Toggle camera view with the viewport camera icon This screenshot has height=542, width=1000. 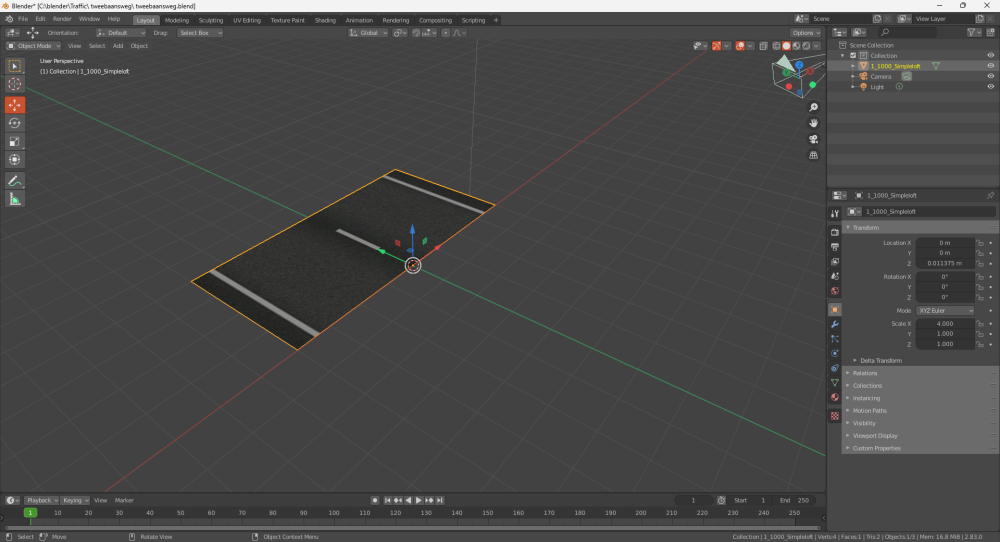click(814, 139)
